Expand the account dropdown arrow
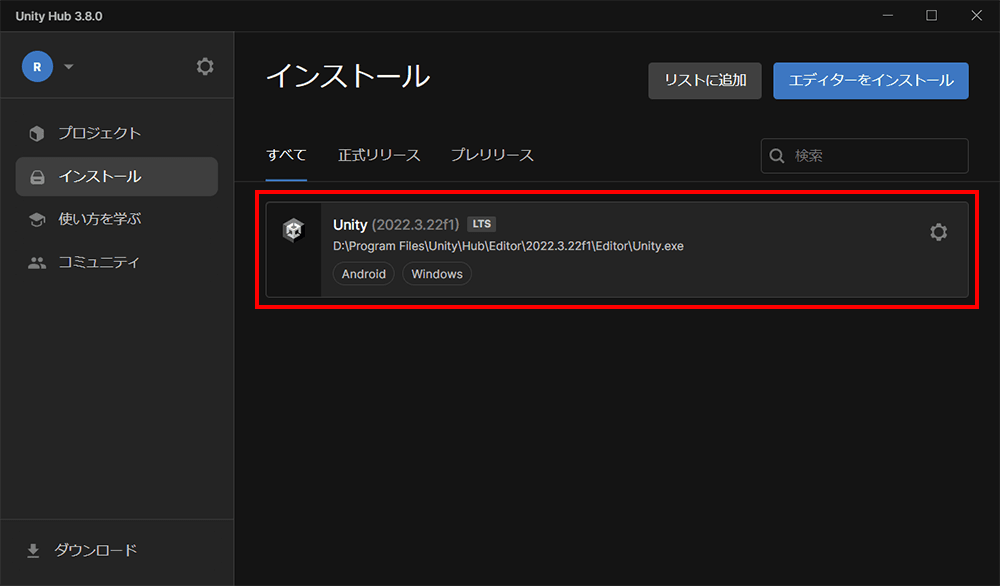1000x586 pixels. pyautogui.click(x=69, y=66)
